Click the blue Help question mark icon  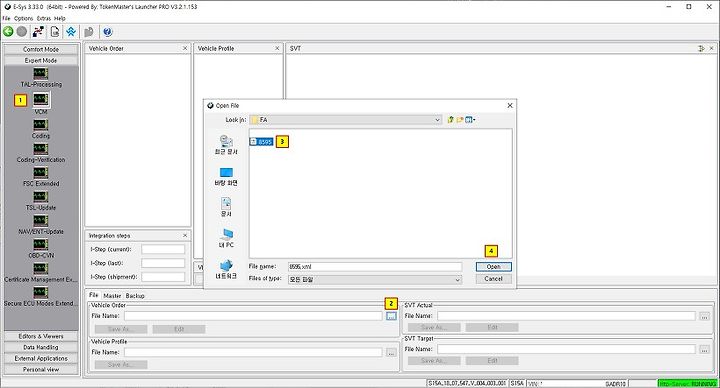click(107, 31)
